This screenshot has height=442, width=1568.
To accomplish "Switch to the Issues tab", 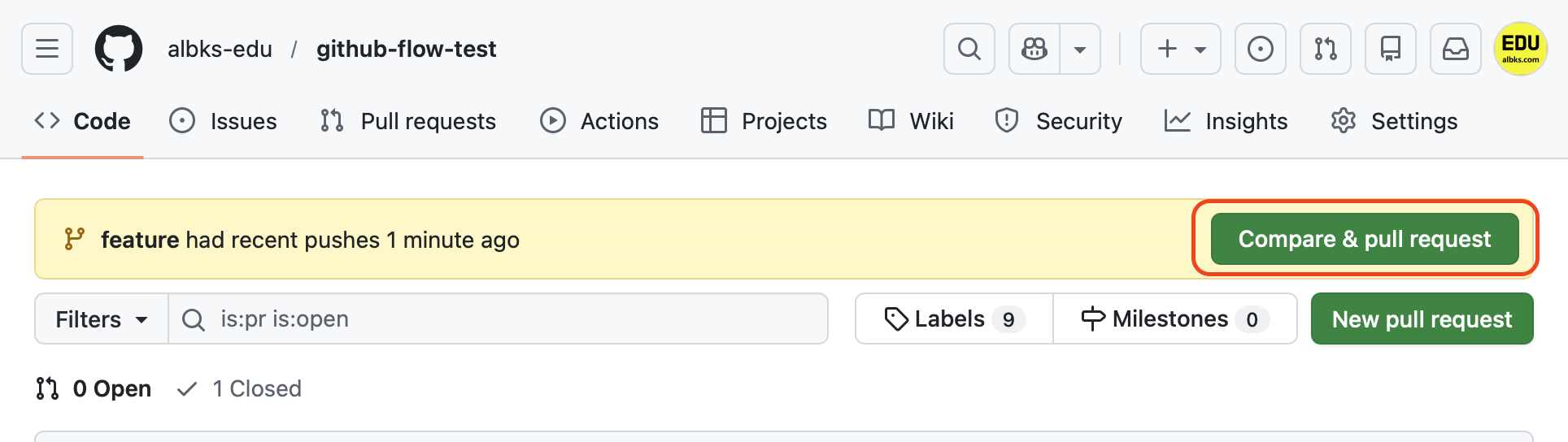I will click(x=224, y=121).
